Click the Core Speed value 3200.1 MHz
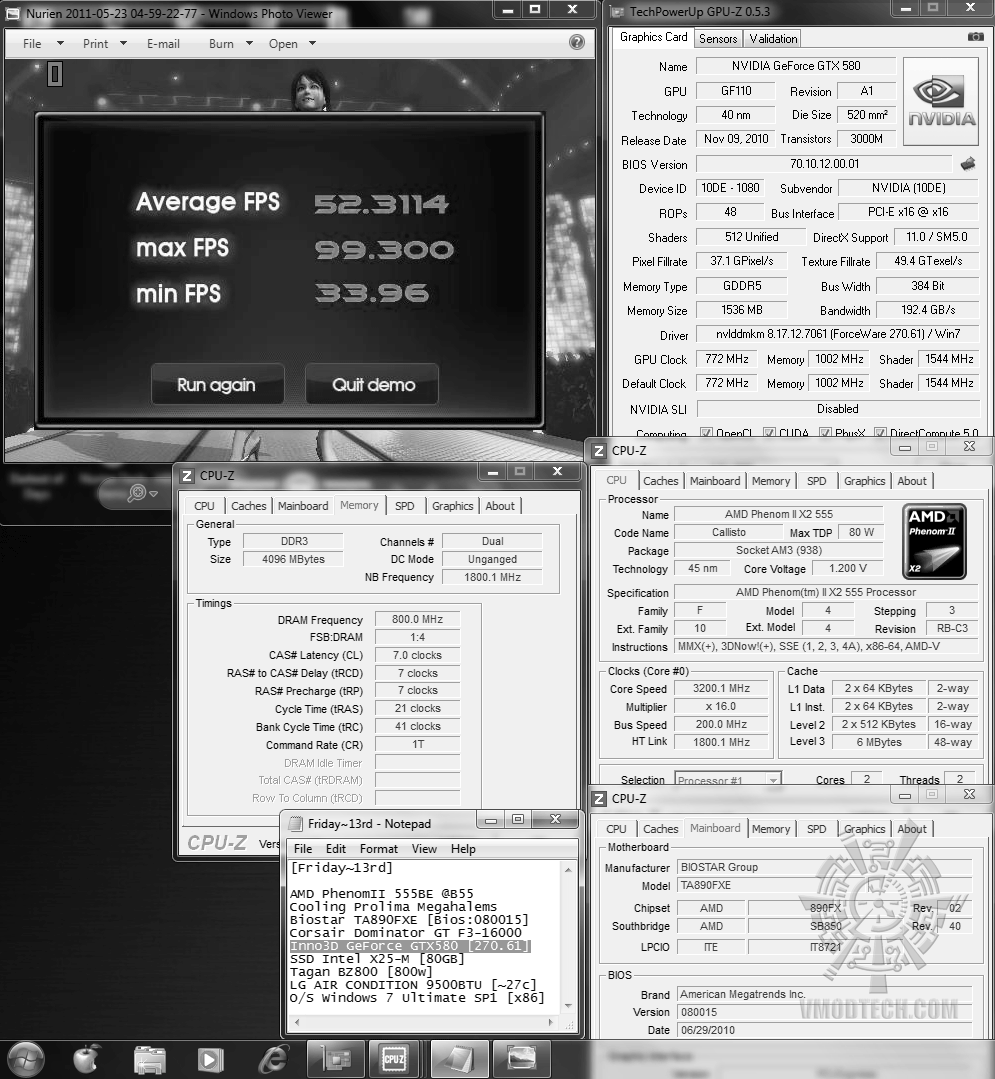This screenshot has width=995, height=1079. point(720,688)
